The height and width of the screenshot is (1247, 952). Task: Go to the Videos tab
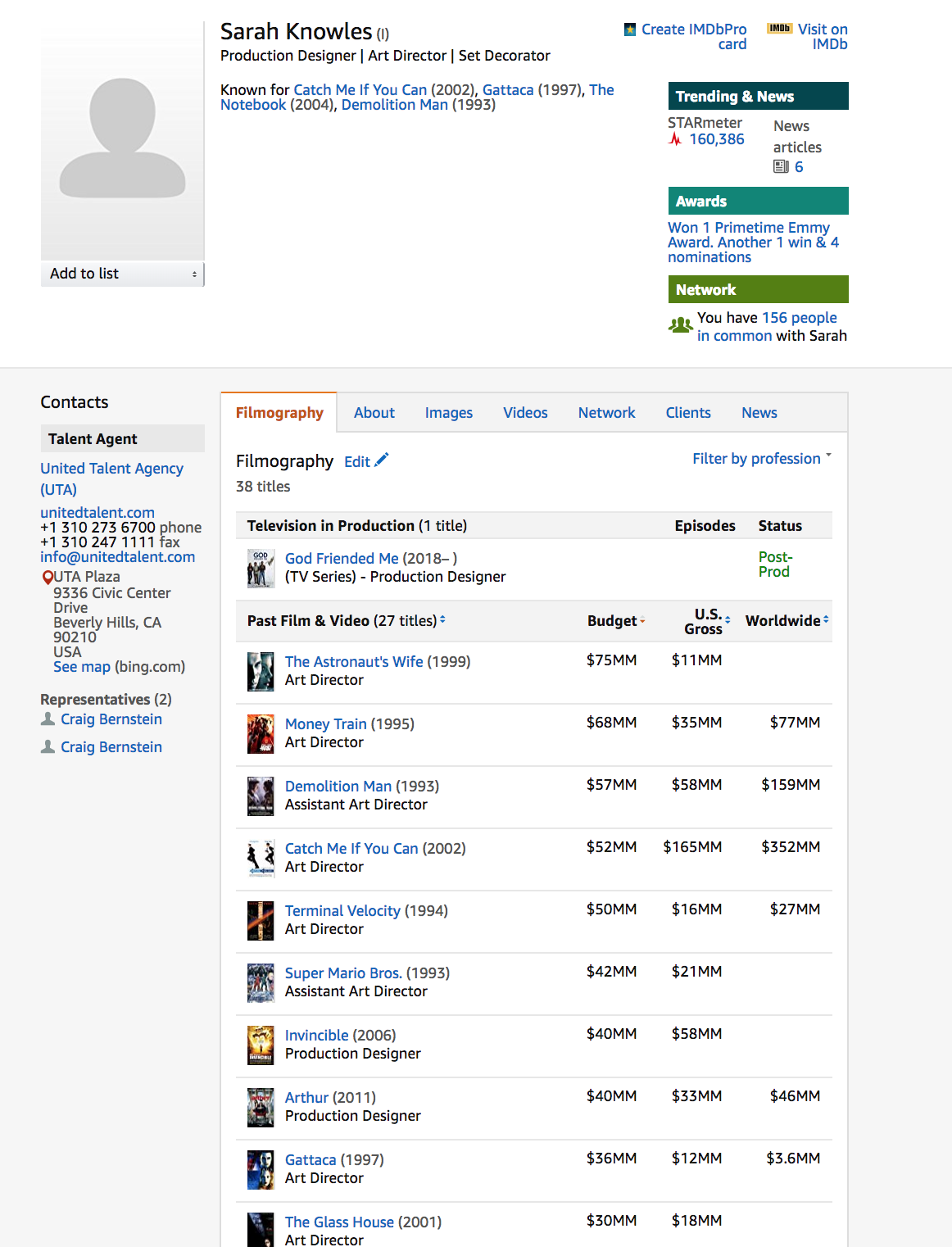pos(525,413)
